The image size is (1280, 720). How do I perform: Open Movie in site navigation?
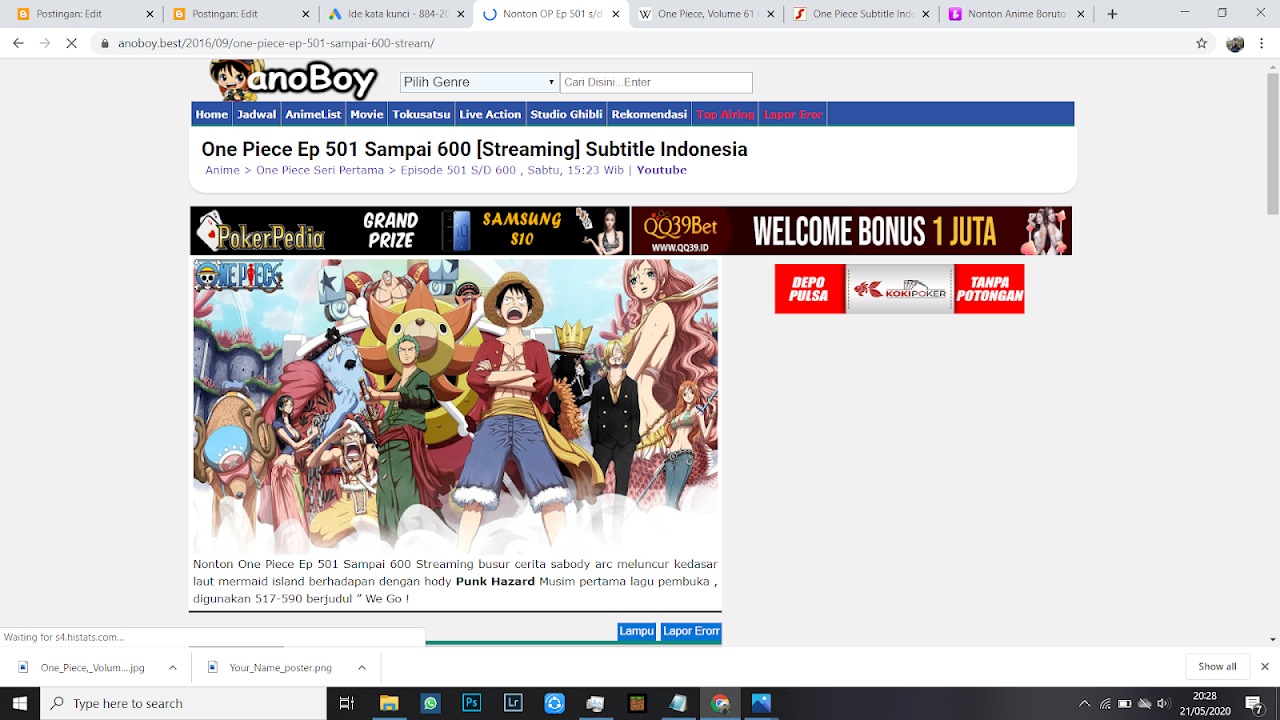point(367,114)
